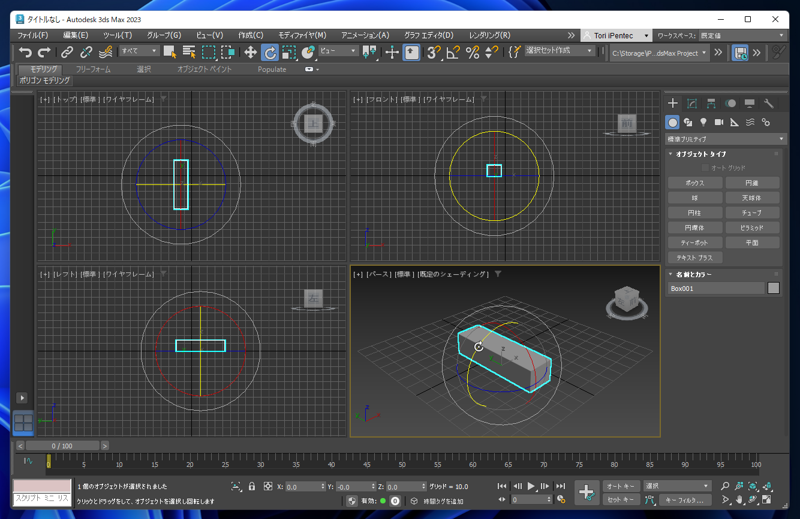
Task: Open the Utilities wrench panel tab
Action: pyautogui.click(x=768, y=104)
